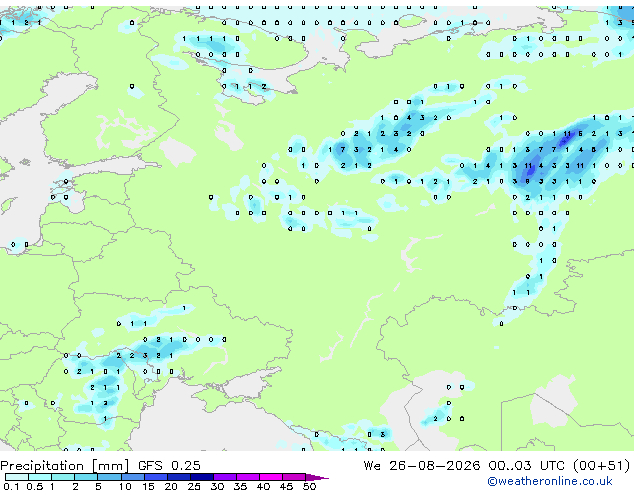Viewport: 634px width, 490px height.
Task: Click the 'We 26-08-2026' date text
Action: [422, 466]
